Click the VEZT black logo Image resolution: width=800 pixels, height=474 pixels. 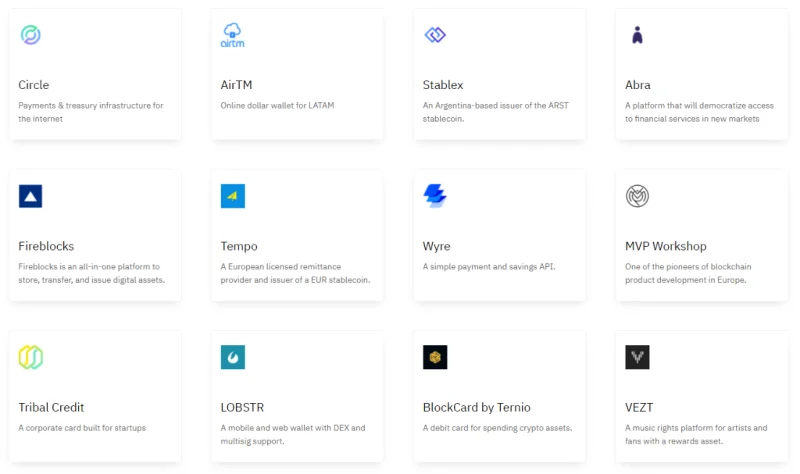point(637,357)
